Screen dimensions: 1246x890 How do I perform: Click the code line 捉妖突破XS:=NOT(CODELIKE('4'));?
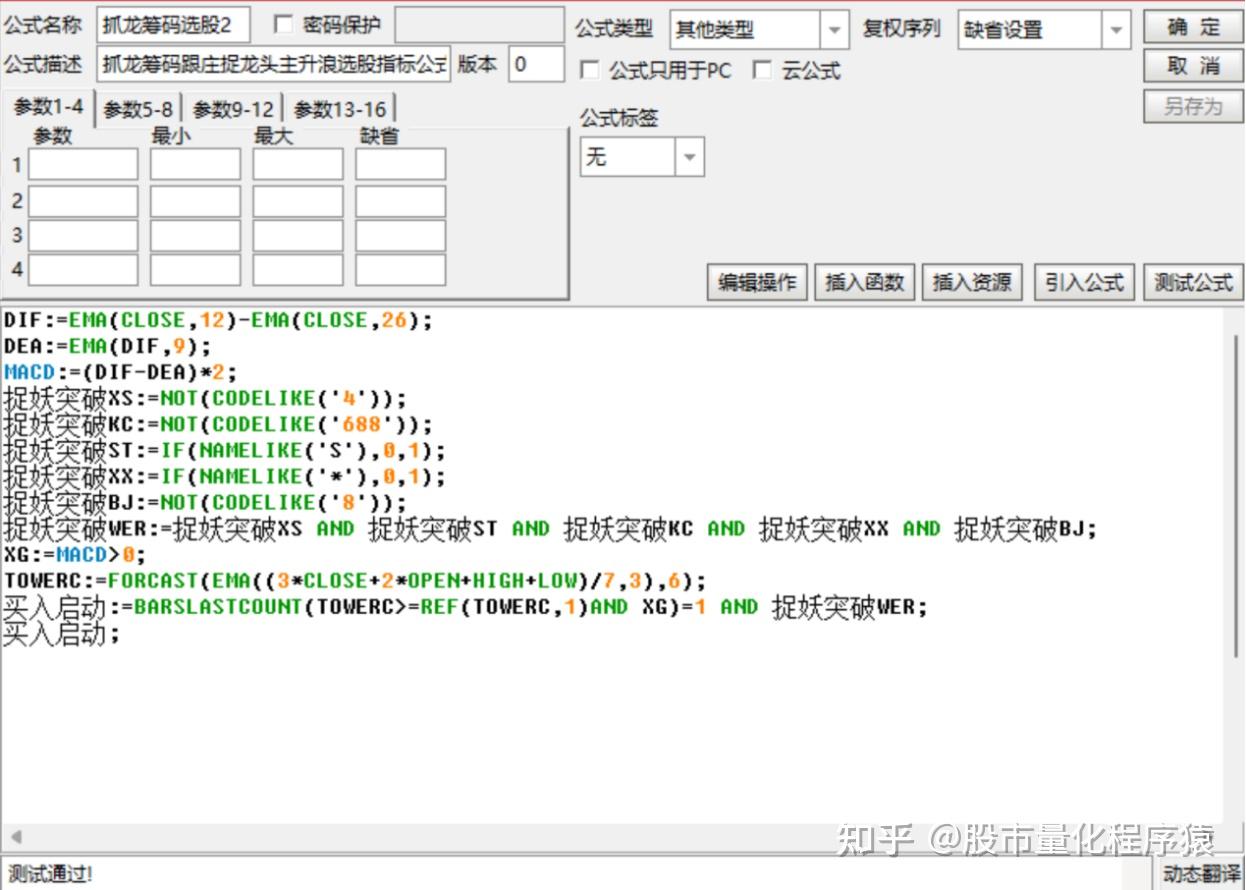[205, 399]
